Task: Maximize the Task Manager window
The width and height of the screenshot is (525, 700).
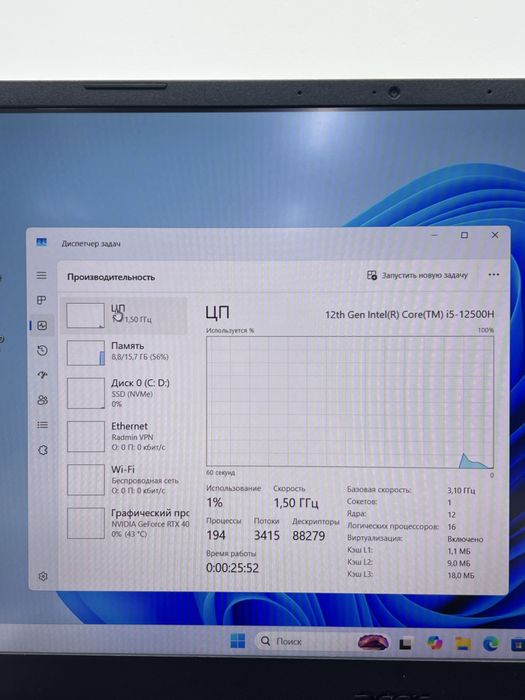Action: (464, 235)
